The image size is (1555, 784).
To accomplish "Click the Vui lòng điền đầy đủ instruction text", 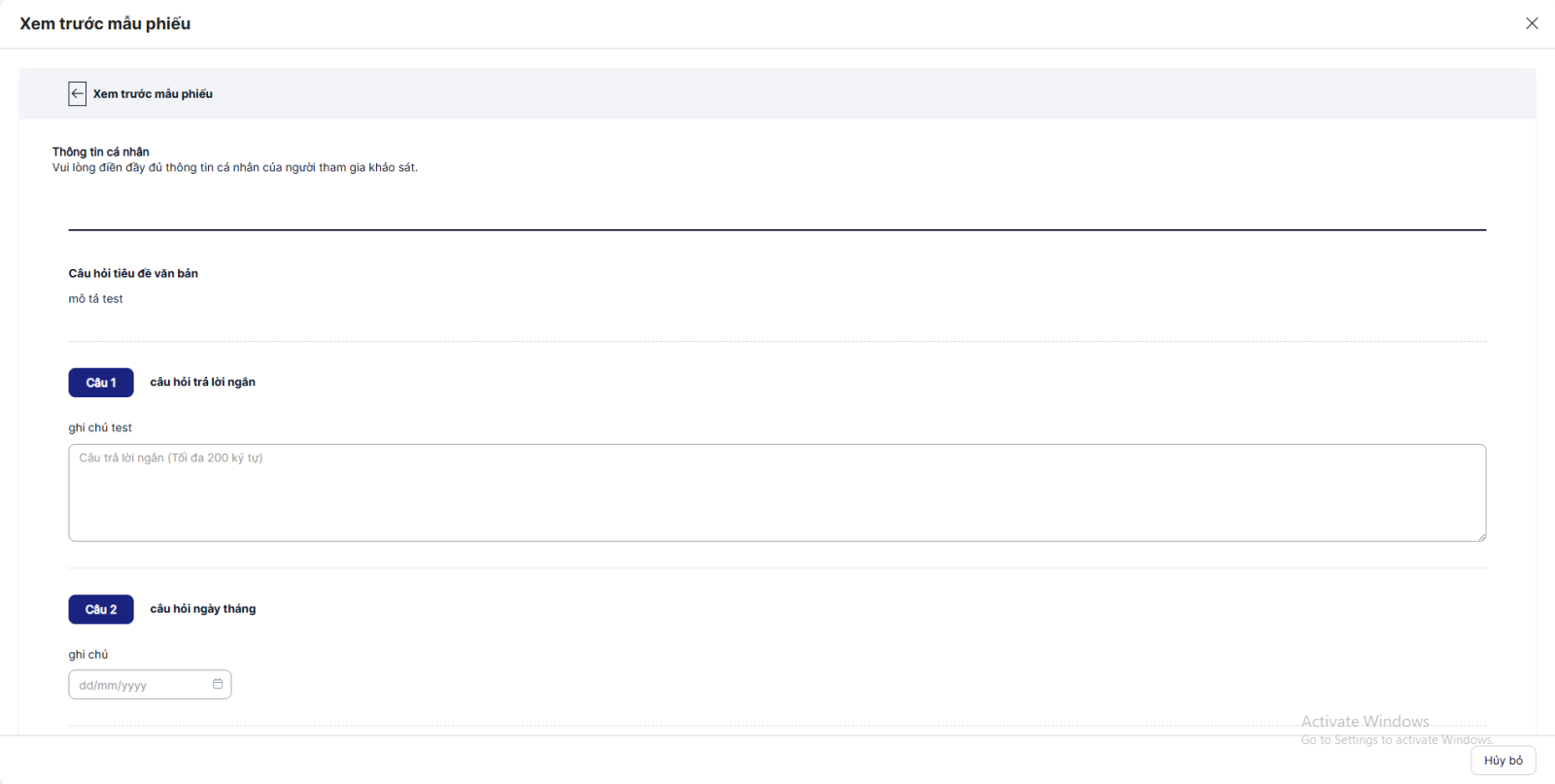I will click(235, 168).
